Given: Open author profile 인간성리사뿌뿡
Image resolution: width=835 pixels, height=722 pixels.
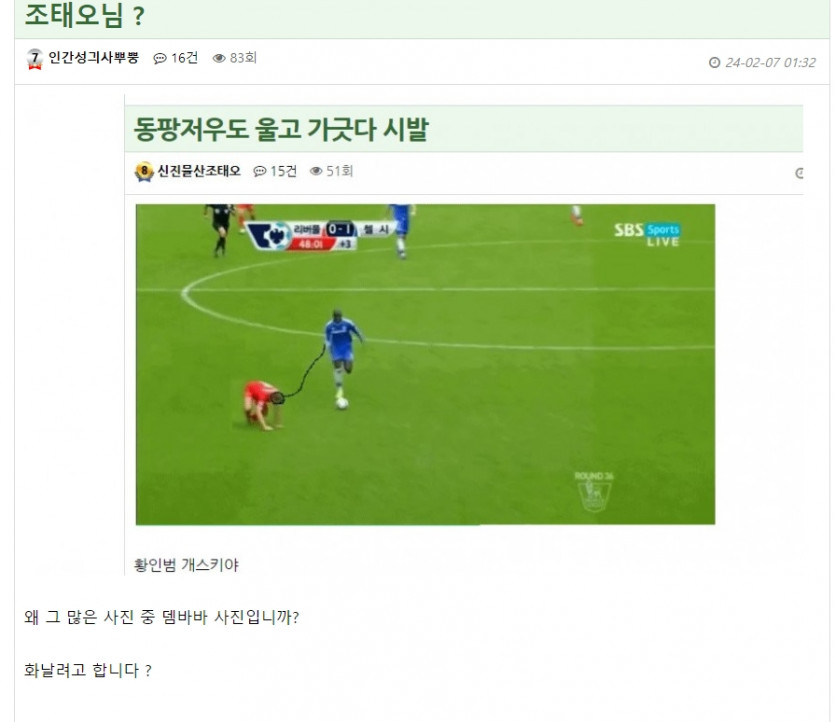Looking at the screenshot, I should coord(93,58).
